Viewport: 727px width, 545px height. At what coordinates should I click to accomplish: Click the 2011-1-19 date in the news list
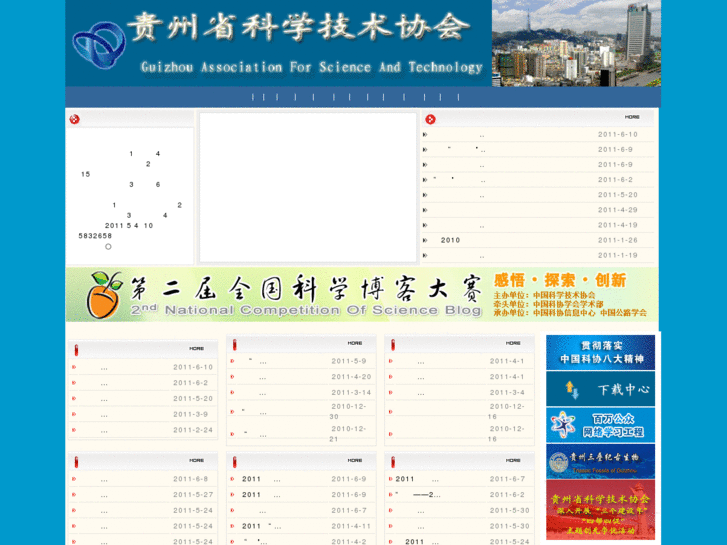[618, 256]
